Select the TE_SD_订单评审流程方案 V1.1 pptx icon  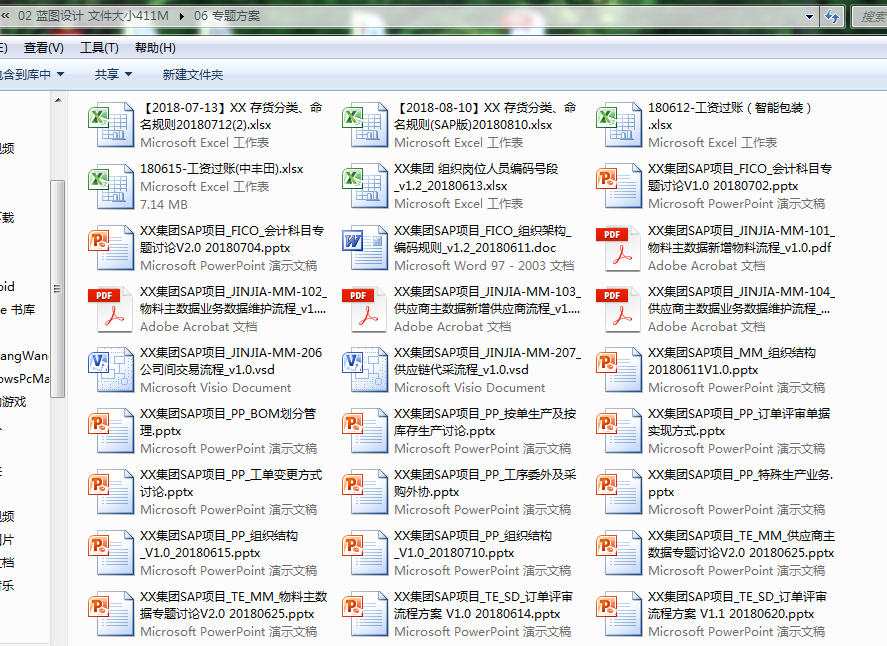(618, 614)
